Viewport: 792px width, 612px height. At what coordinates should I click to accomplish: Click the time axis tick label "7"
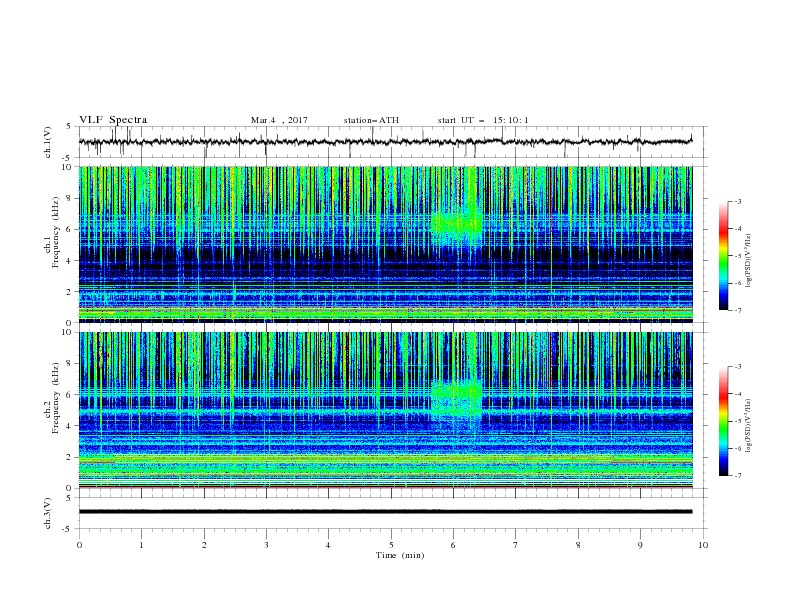[x=516, y=545]
